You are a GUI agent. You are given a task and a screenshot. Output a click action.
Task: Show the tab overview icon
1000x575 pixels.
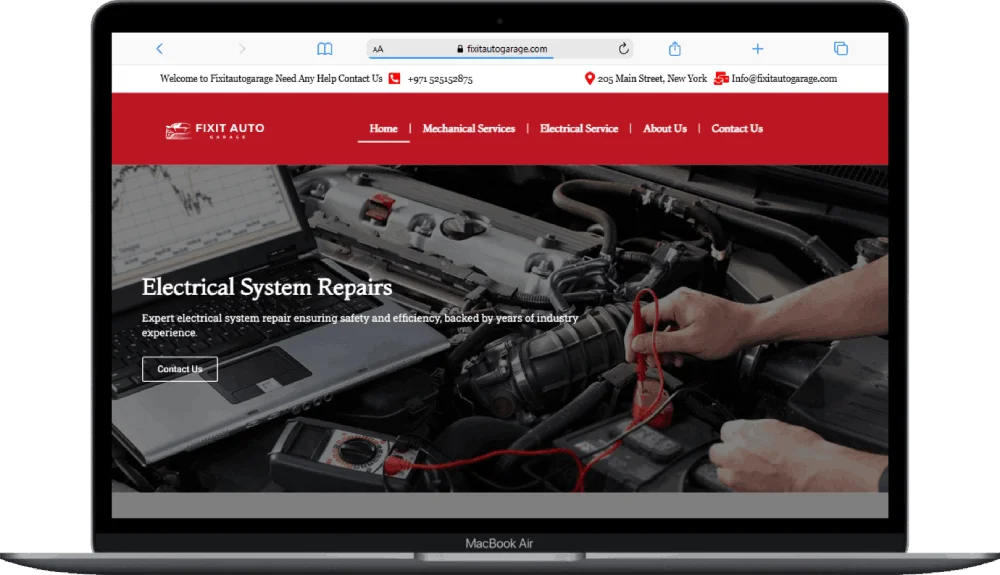pos(840,49)
